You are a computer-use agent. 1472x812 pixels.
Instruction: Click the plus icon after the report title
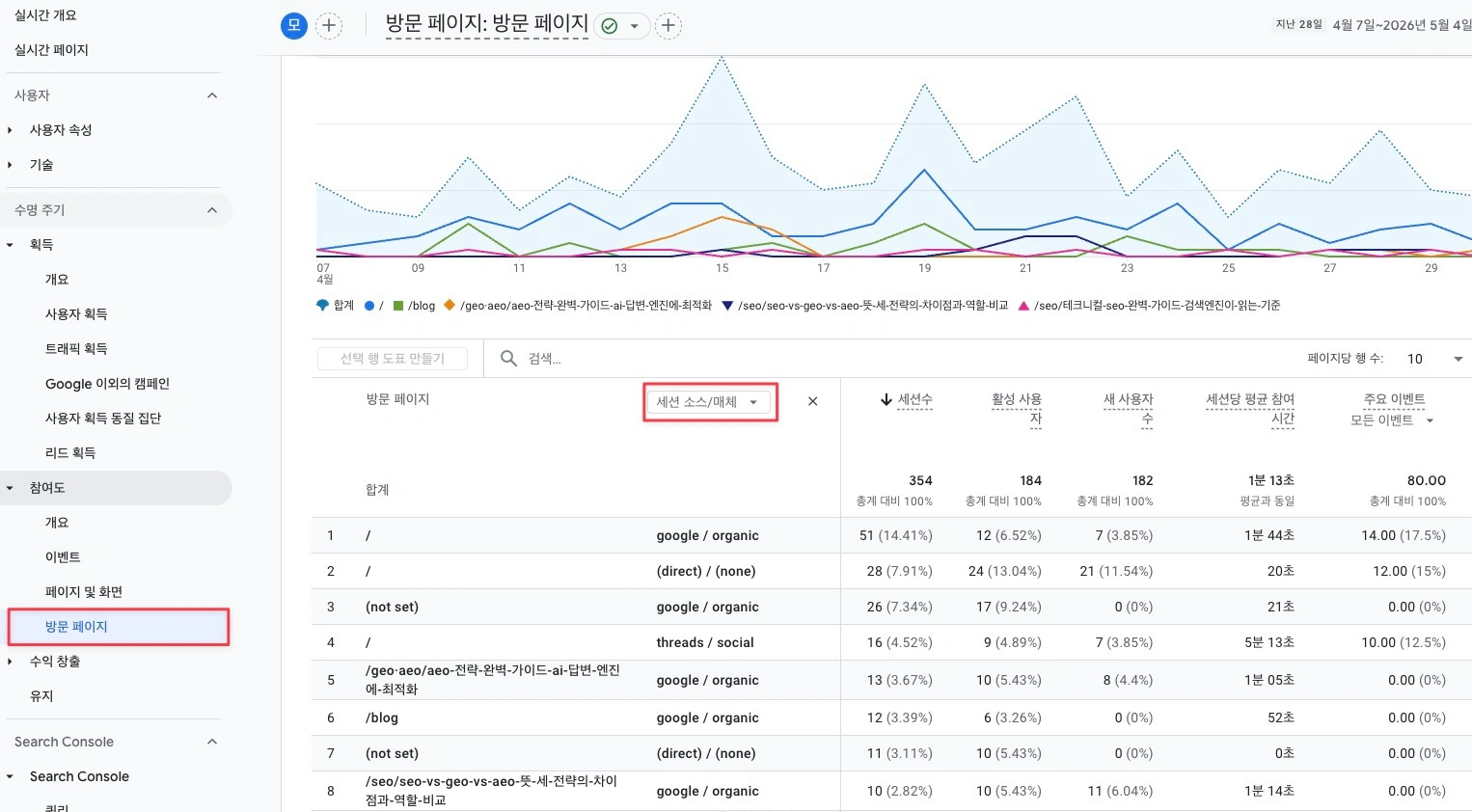click(668, 26)
